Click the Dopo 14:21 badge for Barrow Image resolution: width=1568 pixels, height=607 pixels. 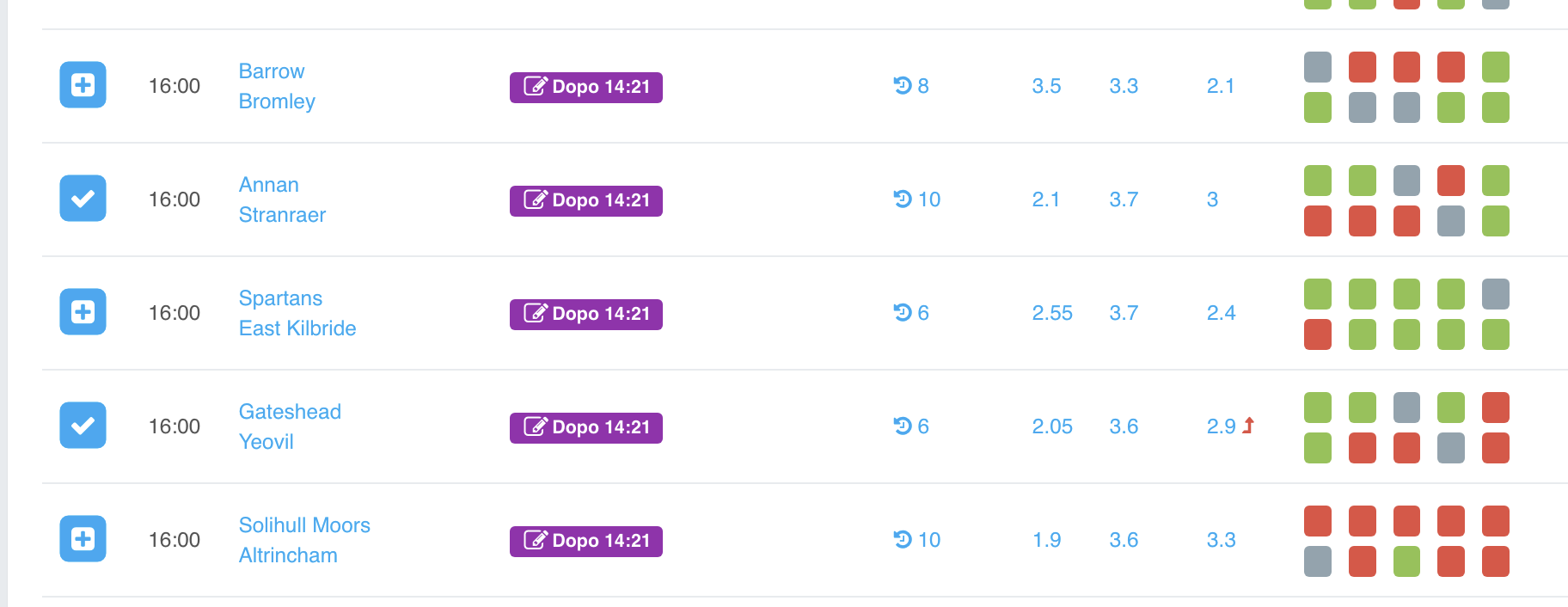click(585, 87)
